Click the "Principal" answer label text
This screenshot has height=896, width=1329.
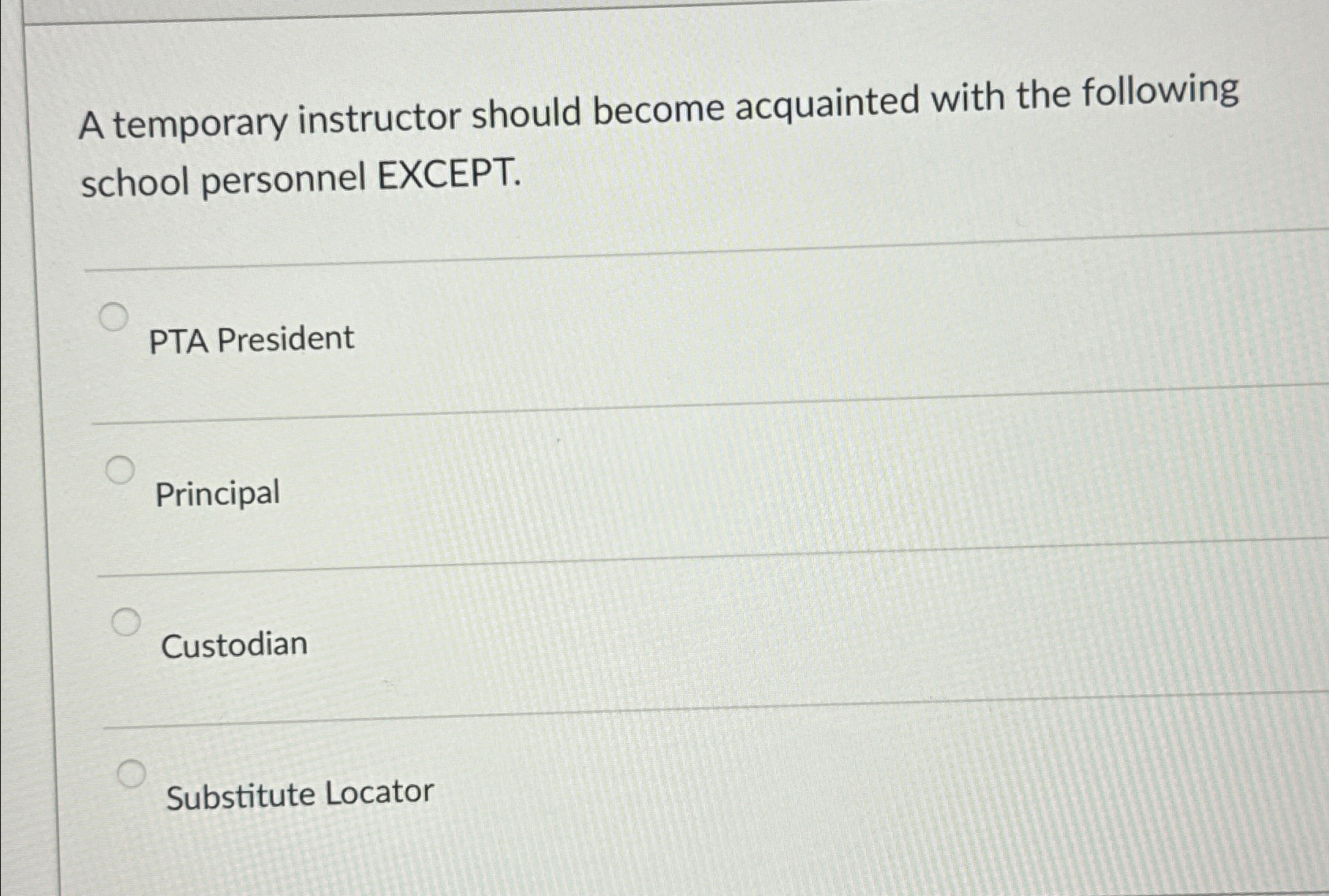218,494
